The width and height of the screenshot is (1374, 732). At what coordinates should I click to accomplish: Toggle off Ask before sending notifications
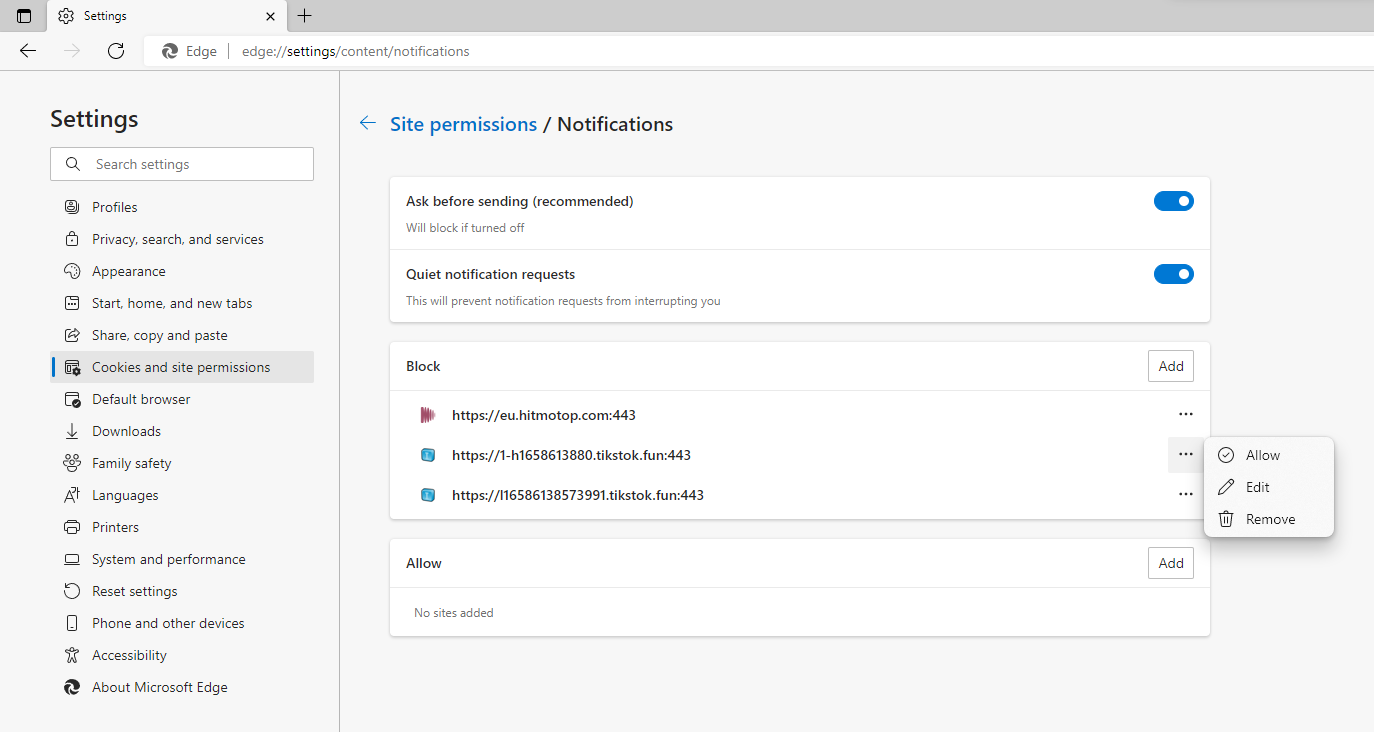(x=1173, y=200)
